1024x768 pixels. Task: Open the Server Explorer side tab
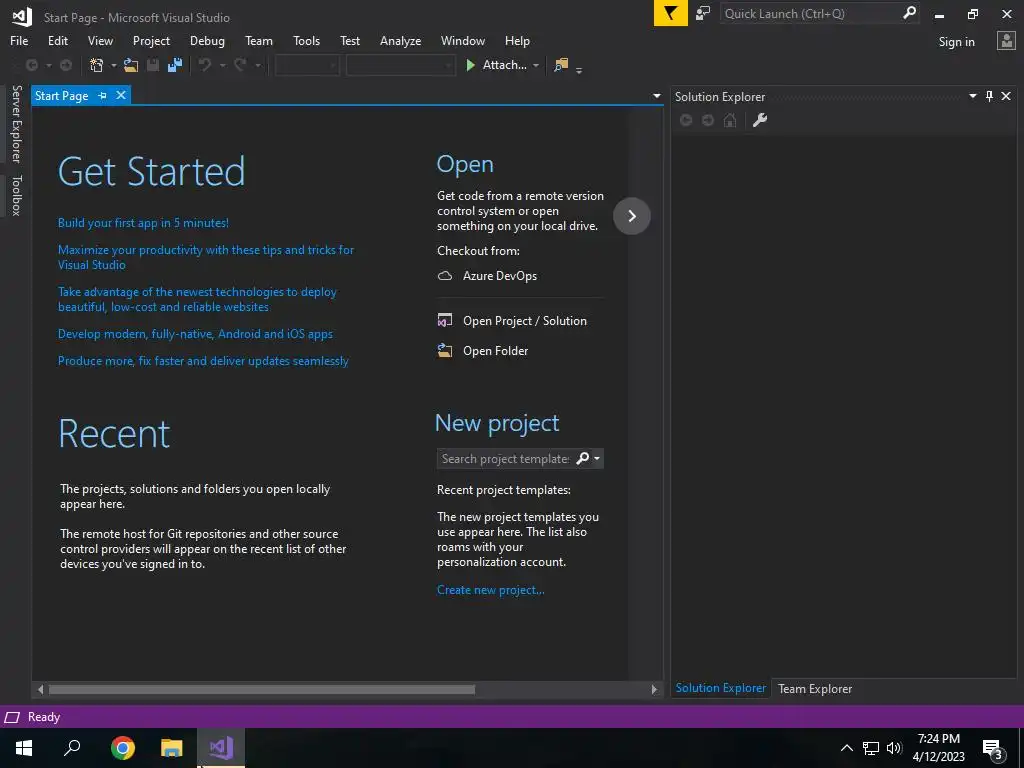click(16, 124)
